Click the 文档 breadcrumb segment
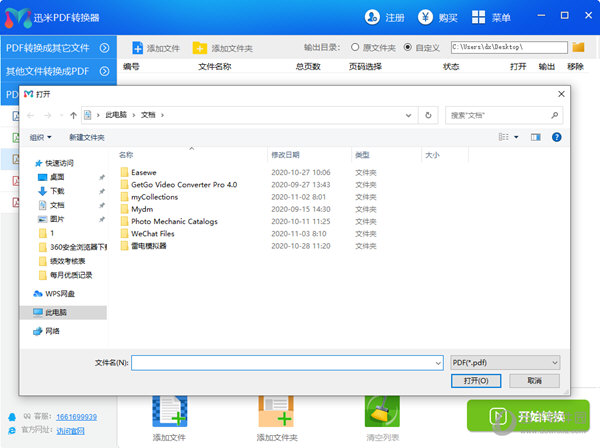This screenshot has height=448, width=600. [x=148, y=115]
